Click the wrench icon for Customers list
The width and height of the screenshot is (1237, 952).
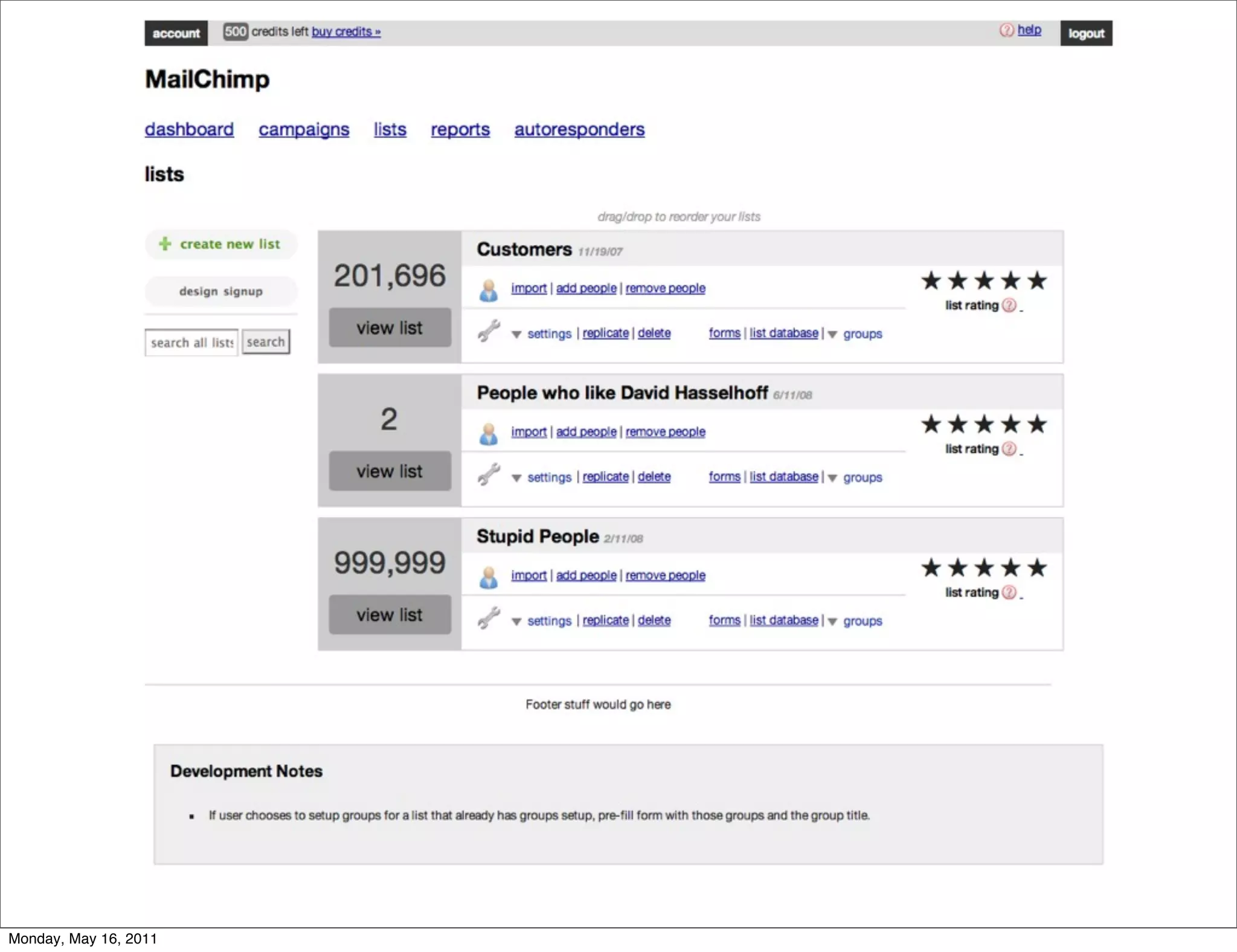click(489, 331)
